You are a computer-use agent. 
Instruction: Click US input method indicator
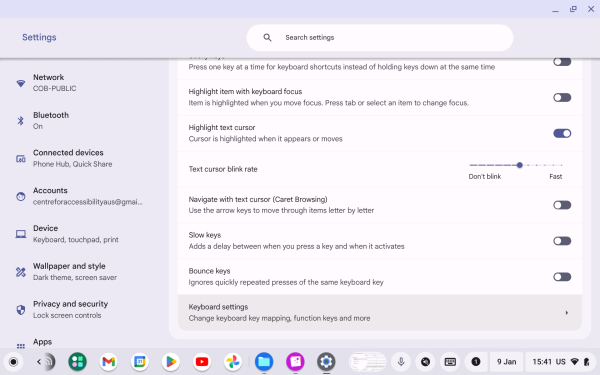(x=561, y=362)
